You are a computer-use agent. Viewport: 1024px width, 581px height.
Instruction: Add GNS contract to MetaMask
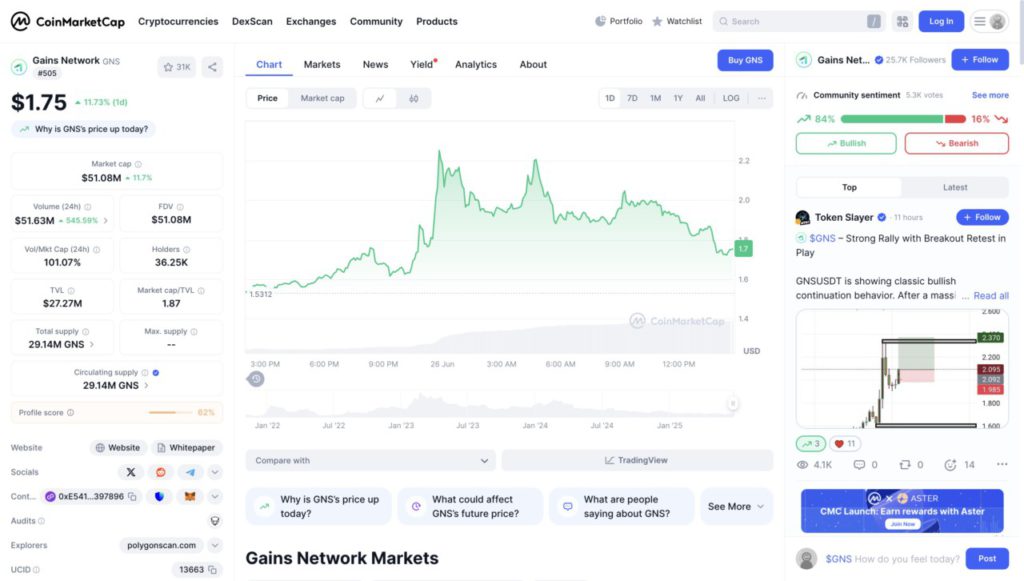tap(189, 496)
